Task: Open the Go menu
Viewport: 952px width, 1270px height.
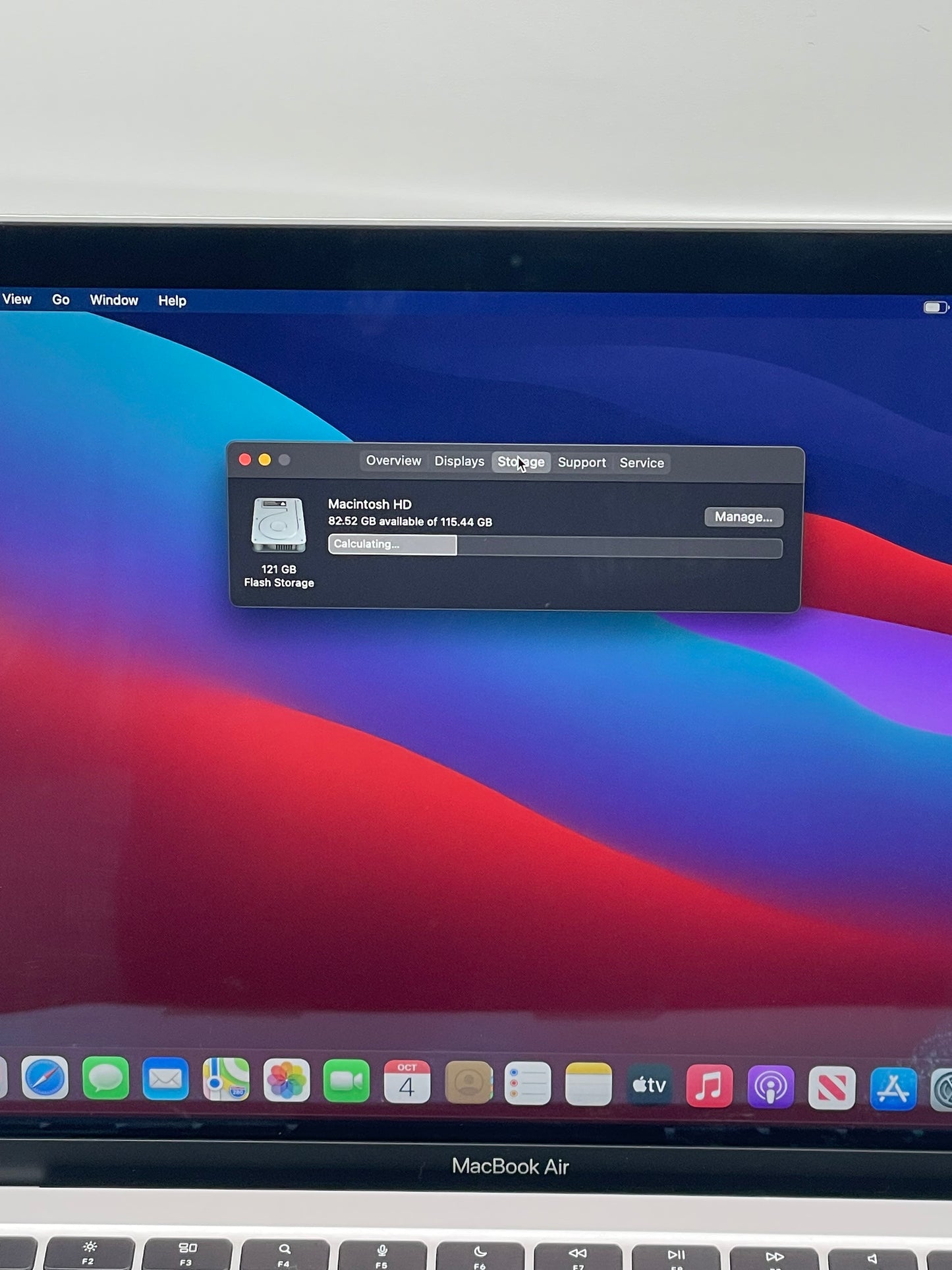Action: coord(61,300)
